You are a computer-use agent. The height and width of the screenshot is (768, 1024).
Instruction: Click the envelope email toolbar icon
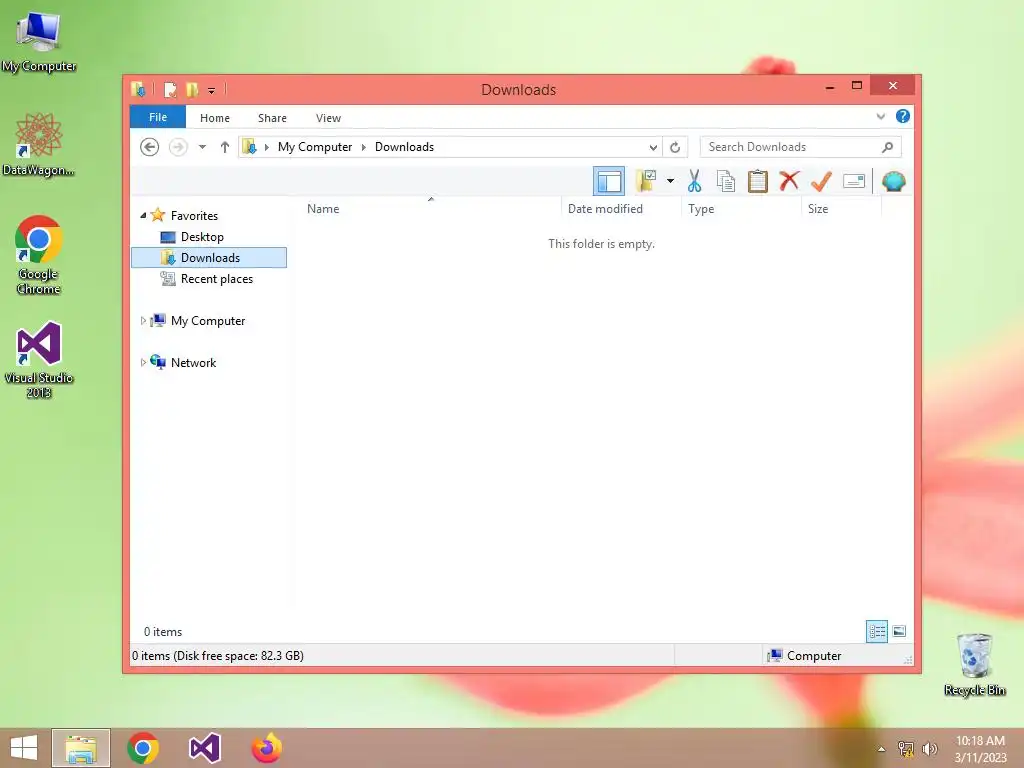point(854,181)
